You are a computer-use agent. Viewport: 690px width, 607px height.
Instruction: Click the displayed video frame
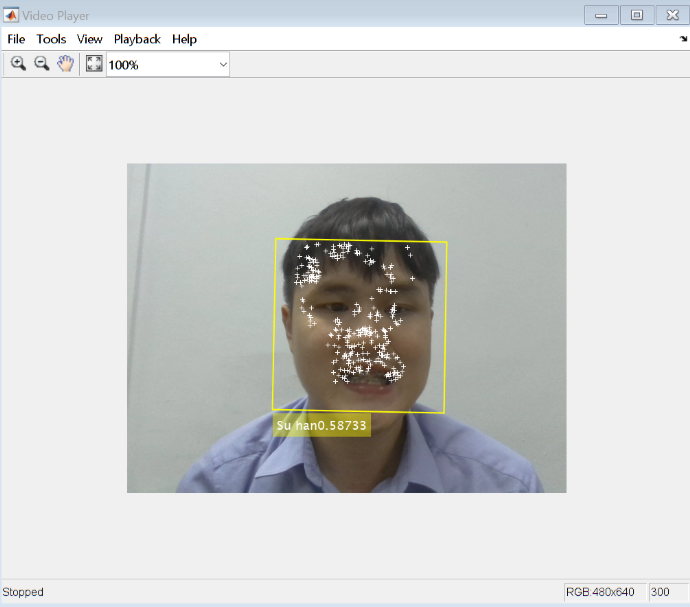pos(346,328)
